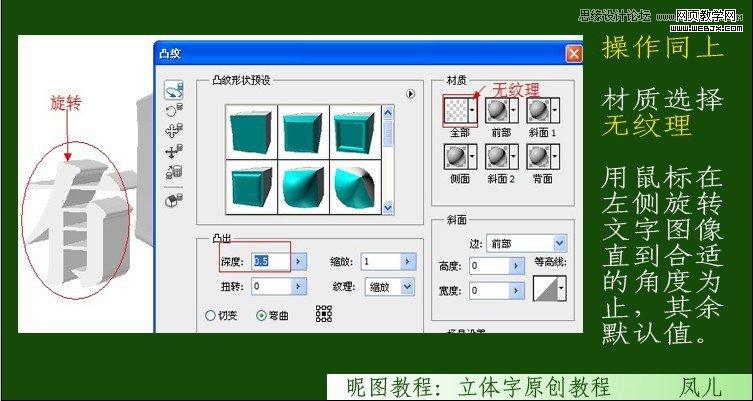The width and height of the screenshot is (753, 401).
Task: Click the presets scrollbar down arrow
Action: click(x=388, y=208)
